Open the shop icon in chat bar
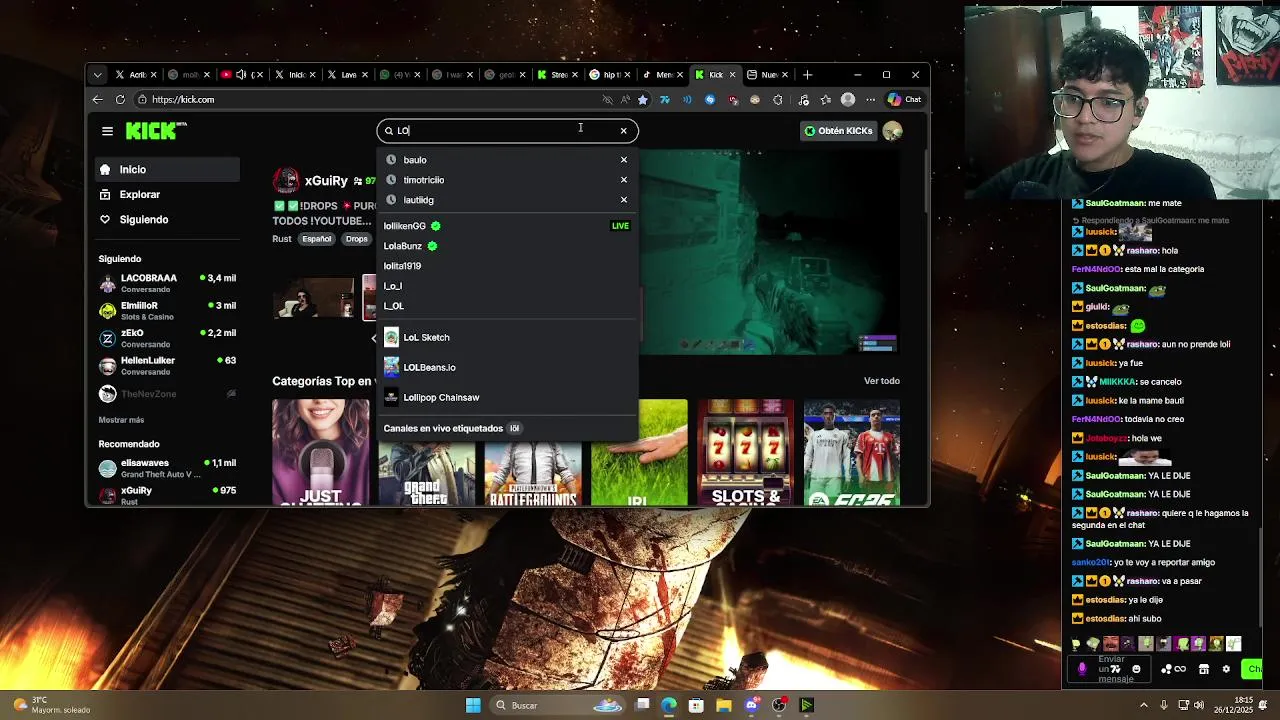Viewport: 1280px width, 720px height. (1204, 669)
